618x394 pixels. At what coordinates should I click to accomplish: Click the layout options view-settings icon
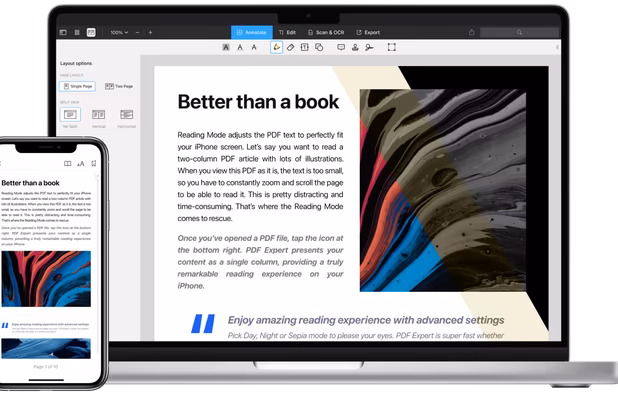pos(91,32)
